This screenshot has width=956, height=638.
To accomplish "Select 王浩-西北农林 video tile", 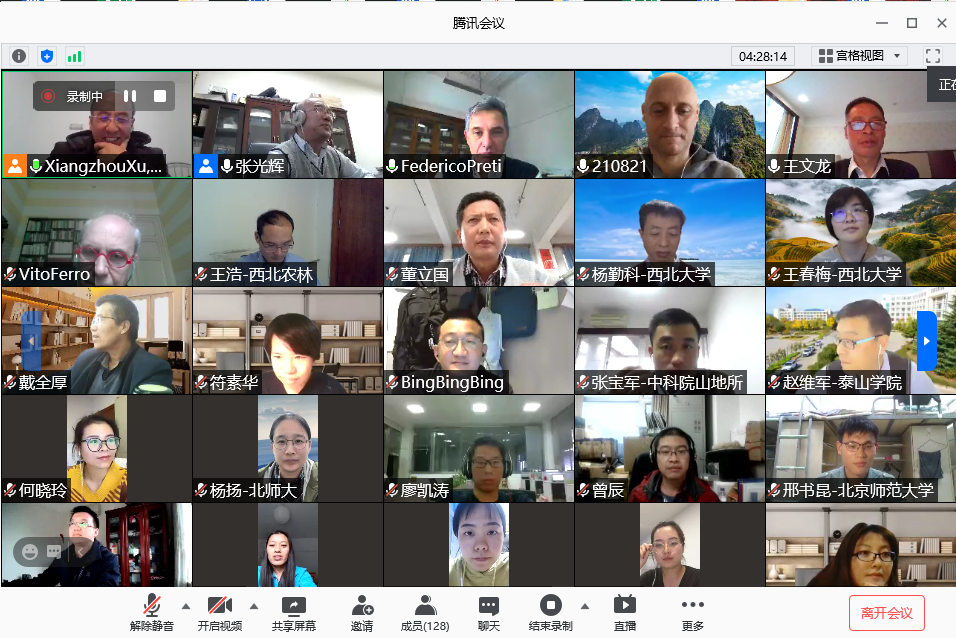I will pyautogui.click(x=288, y=232).
